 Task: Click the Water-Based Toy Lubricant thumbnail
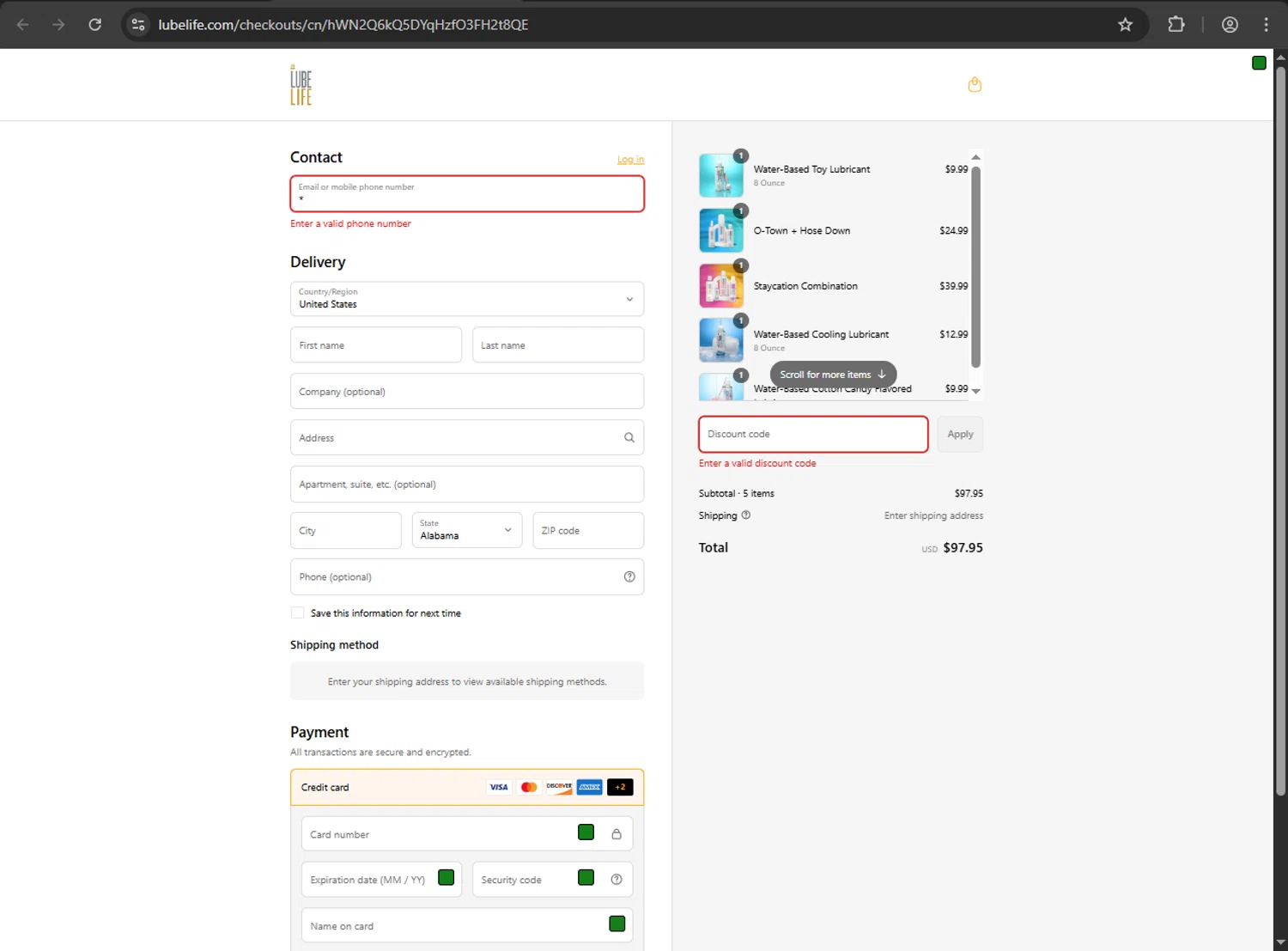coord(721,175)
